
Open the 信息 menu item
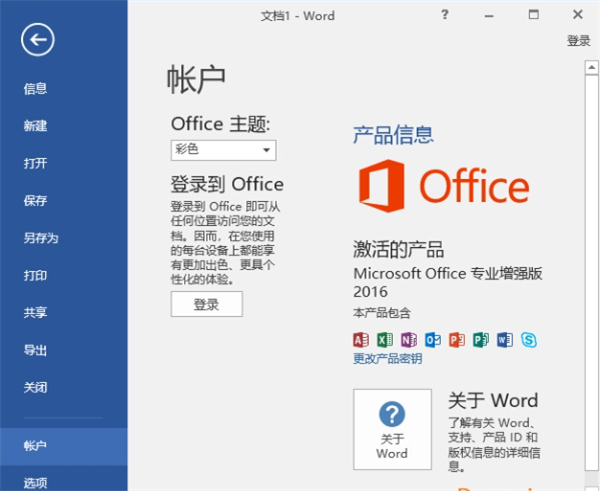[x=35, y=89]
